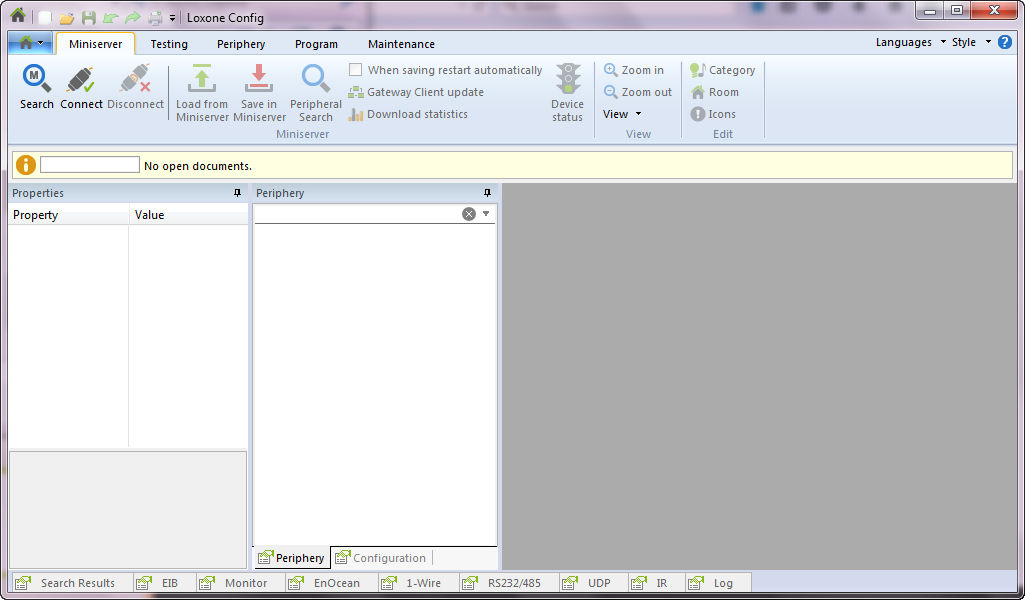Click the Disconnect icon

tap(135, 85)
